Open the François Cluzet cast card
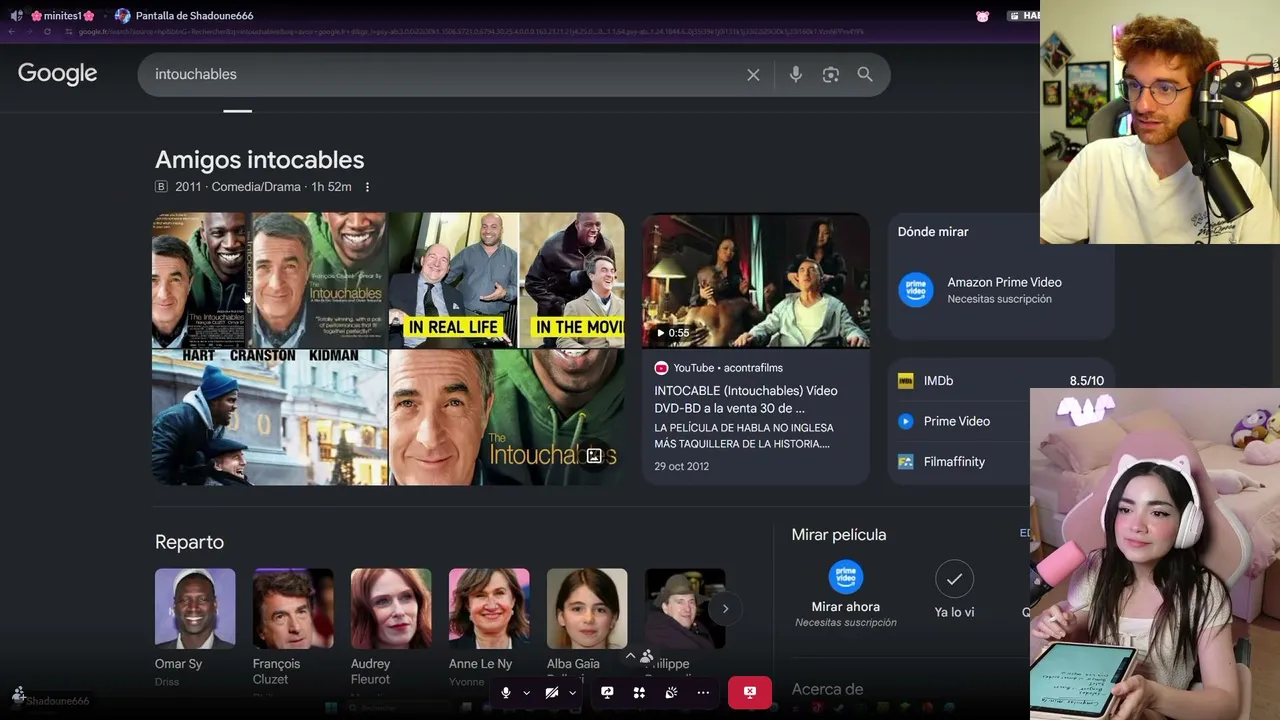 point(293,630)
